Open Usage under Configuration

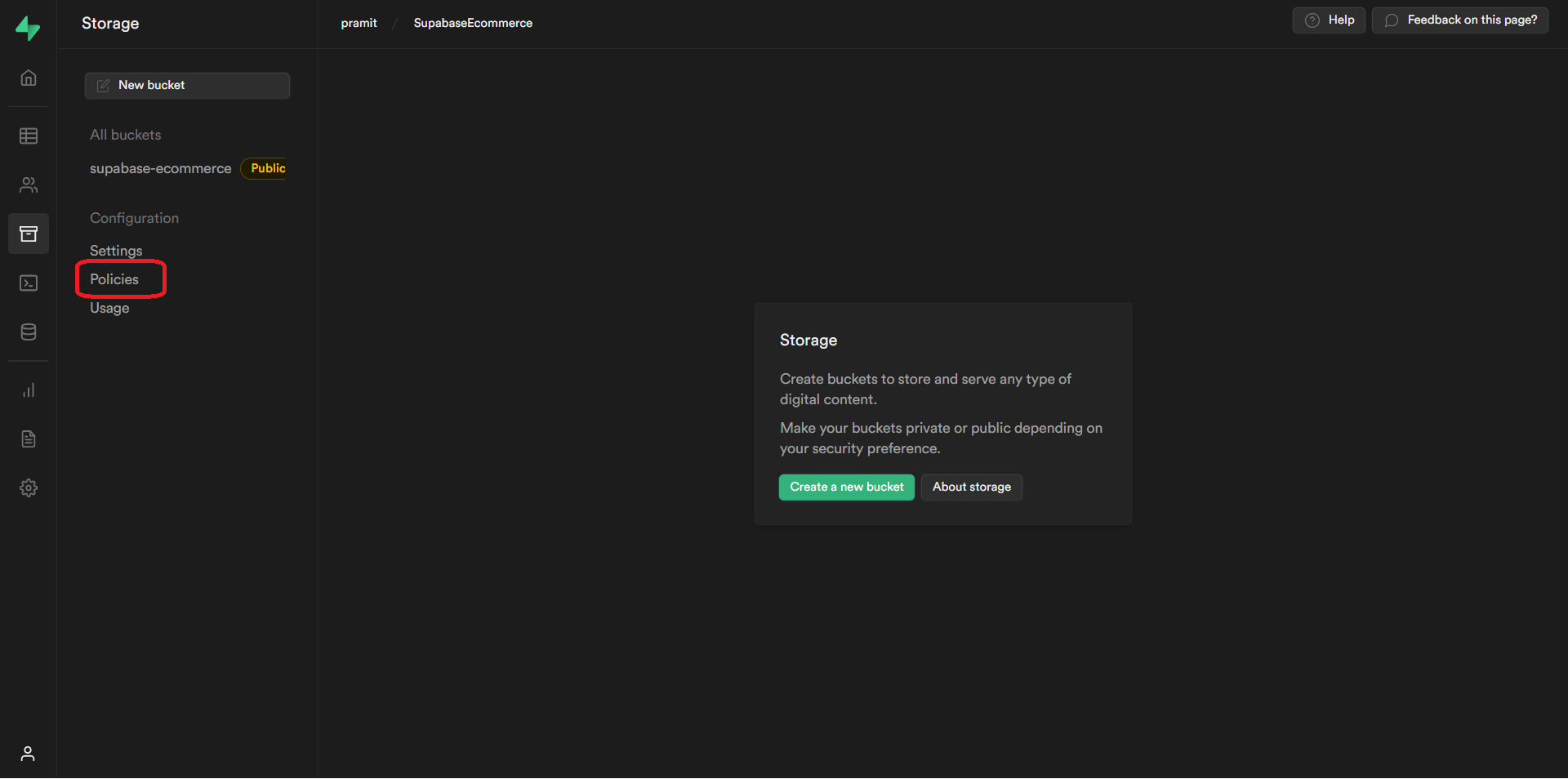tap(109, 308)
